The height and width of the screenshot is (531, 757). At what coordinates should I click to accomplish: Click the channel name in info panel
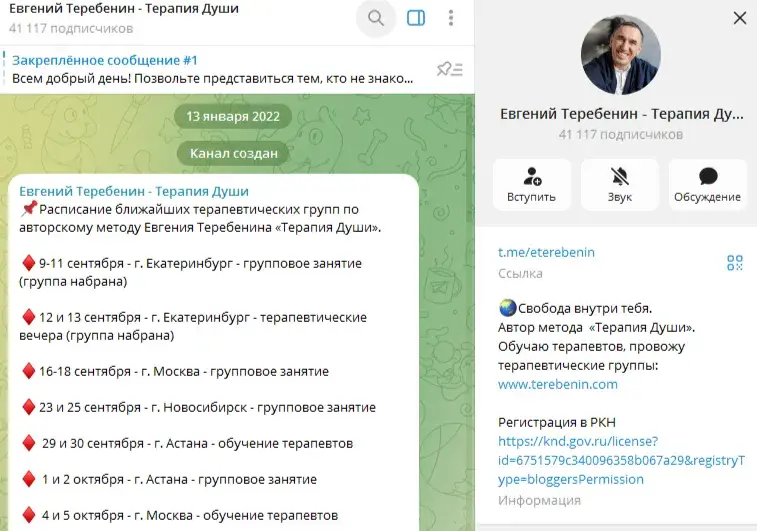pyautogui.click(x=621, y=114)
